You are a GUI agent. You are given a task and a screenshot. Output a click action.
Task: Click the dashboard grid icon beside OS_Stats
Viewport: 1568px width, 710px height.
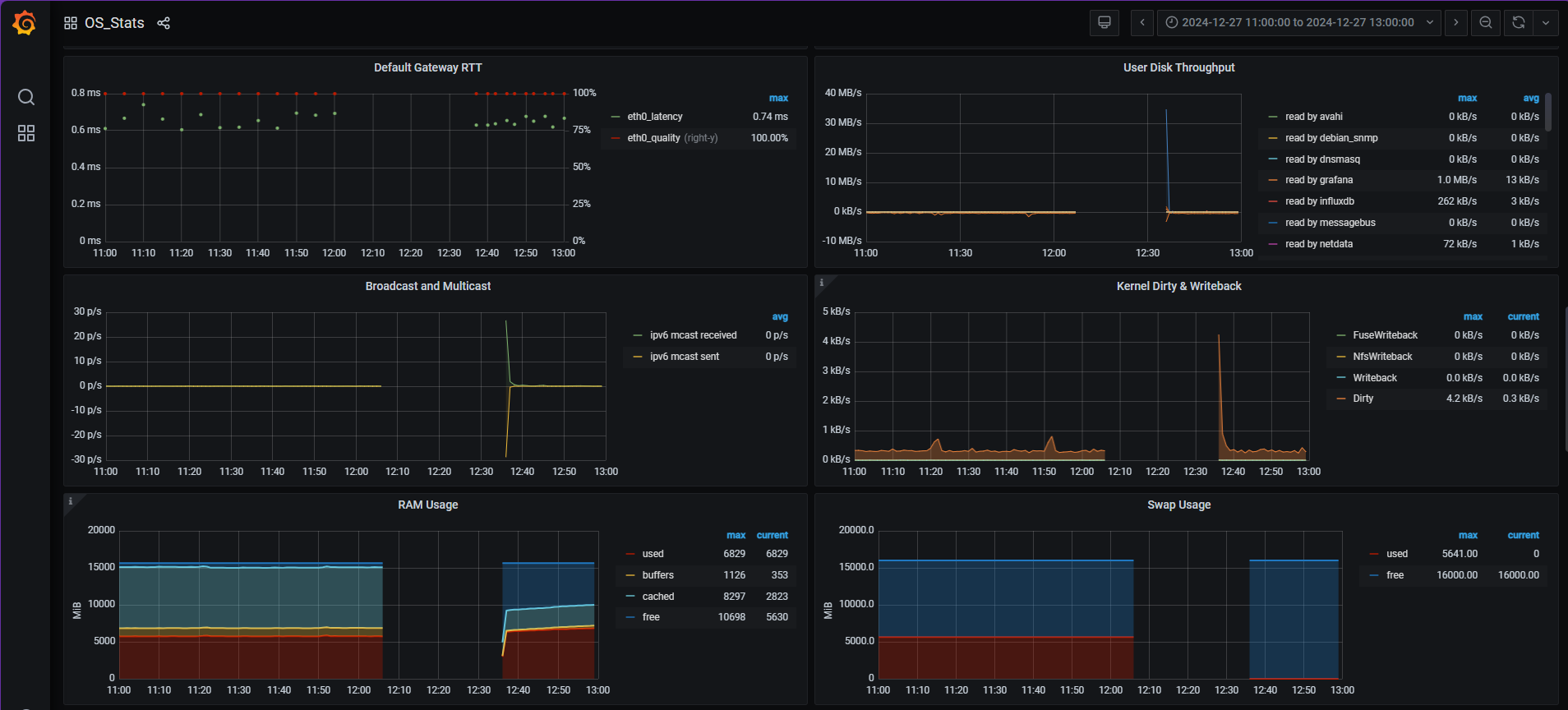click(71, 23)
